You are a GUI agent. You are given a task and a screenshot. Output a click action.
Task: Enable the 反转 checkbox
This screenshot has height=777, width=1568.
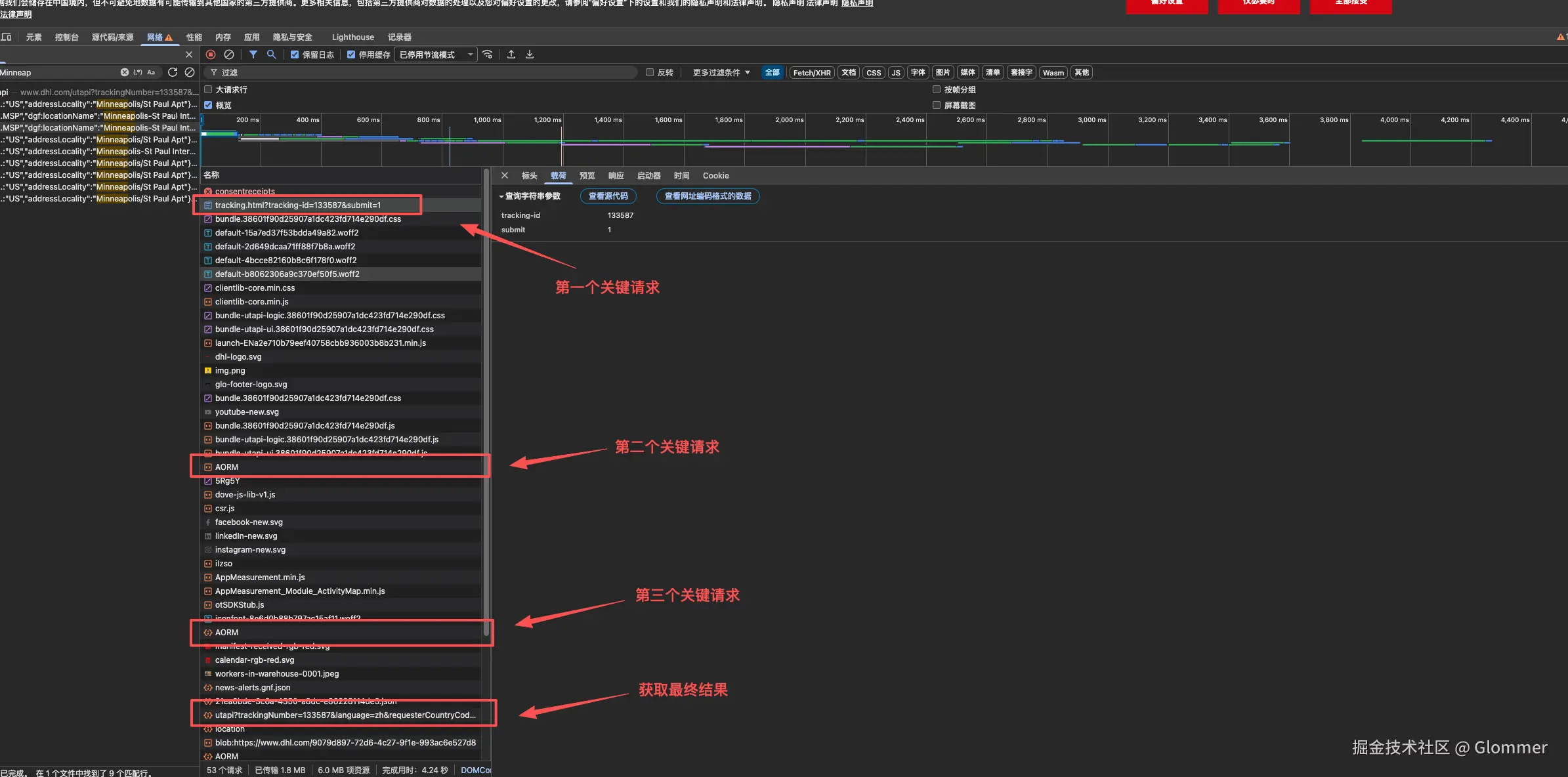(650, 72)
